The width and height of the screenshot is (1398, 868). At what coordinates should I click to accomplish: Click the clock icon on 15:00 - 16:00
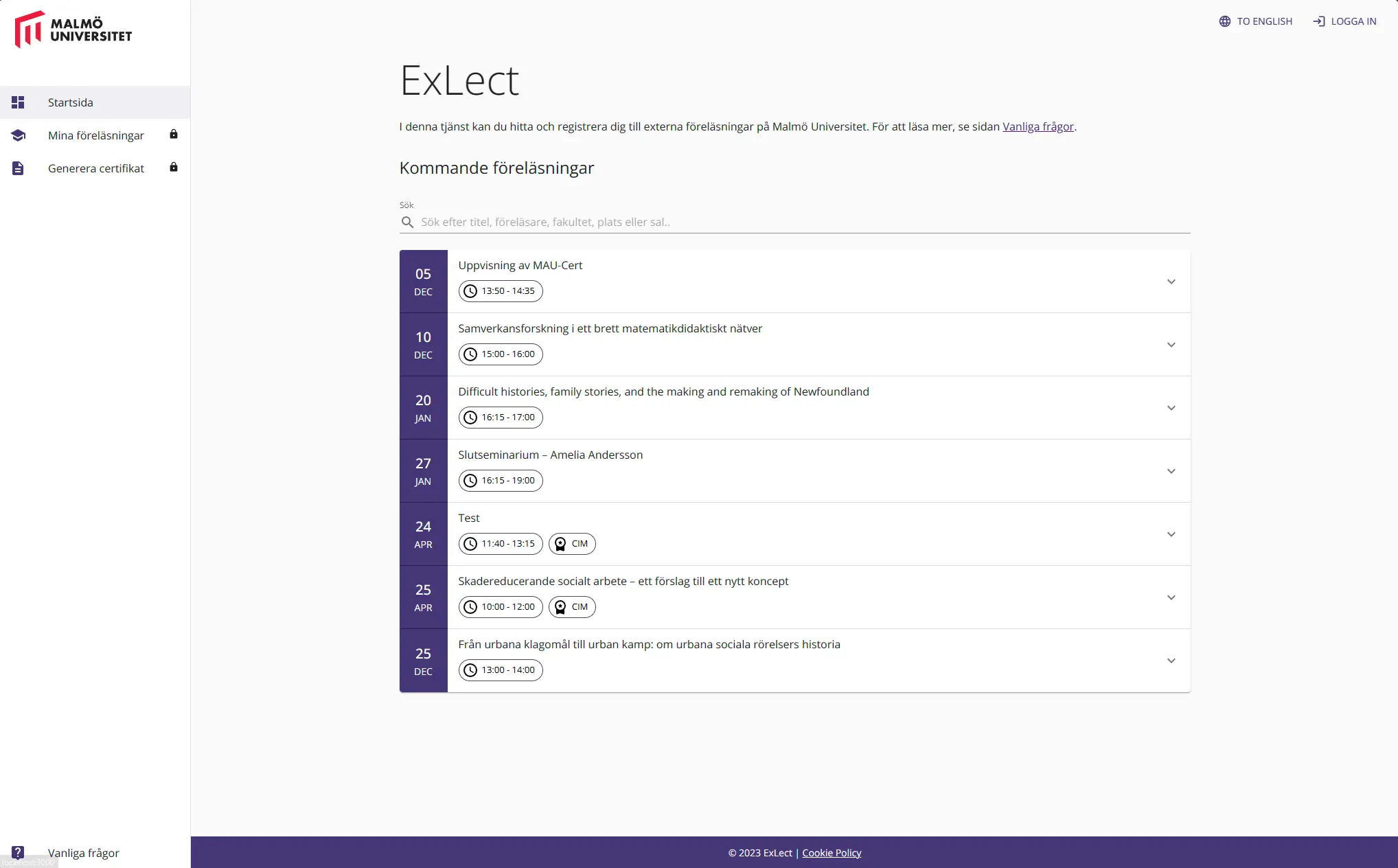[x=470, y=354]
